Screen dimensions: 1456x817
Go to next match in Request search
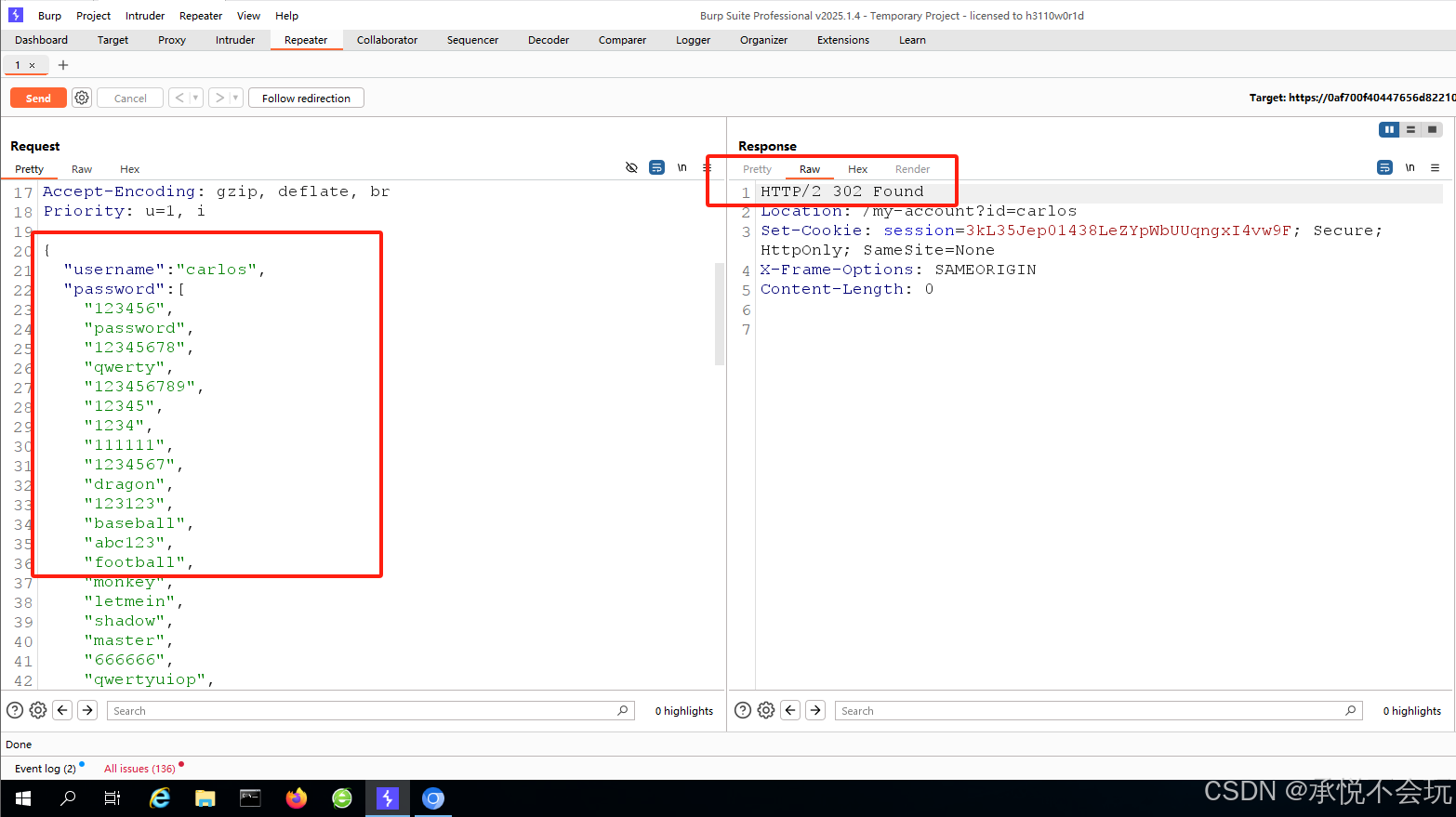tap(87, 710)
